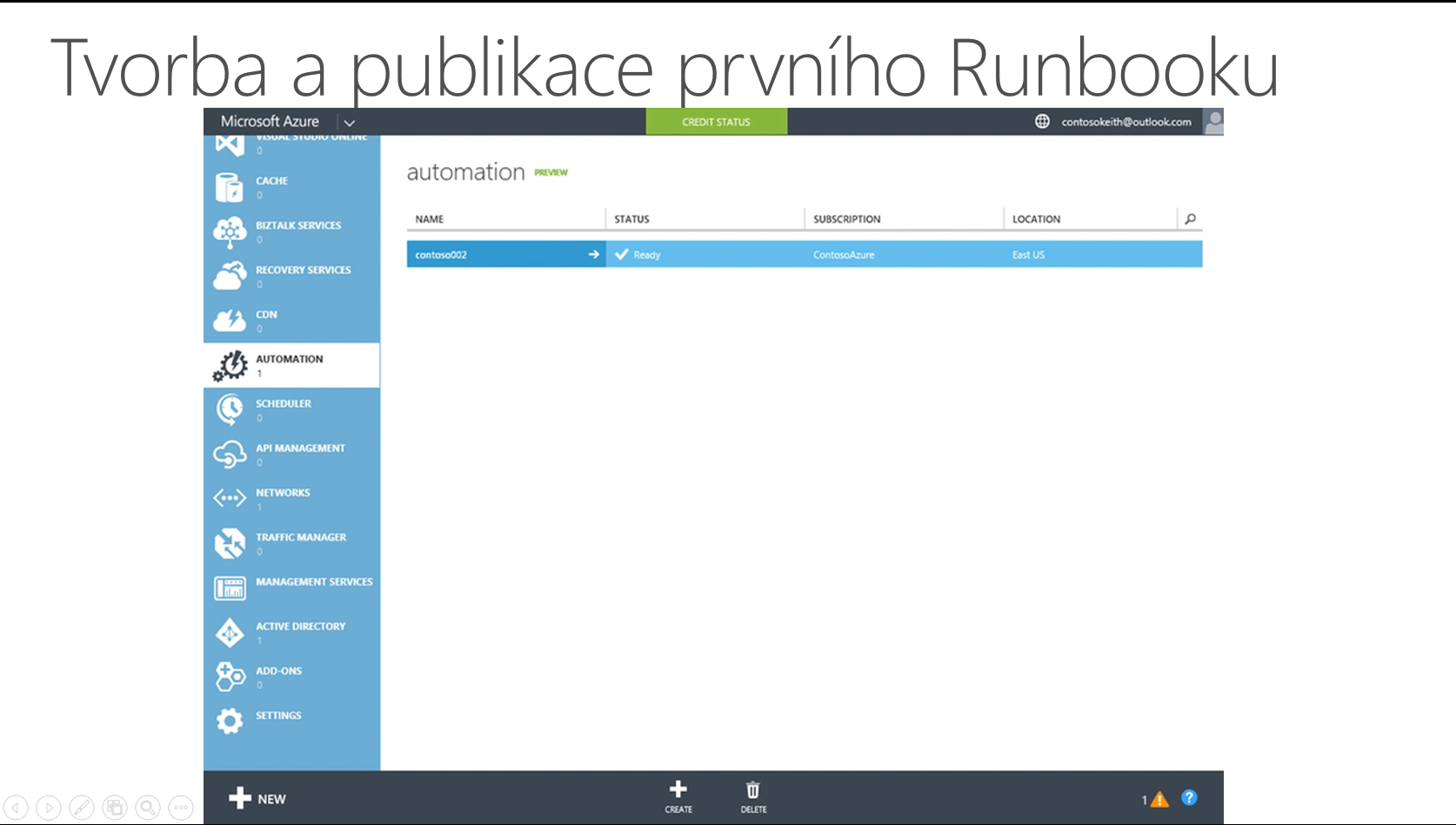Screen dimensions: 1456x825
Task: Open the Networks icon
Action: pos(230,498)
